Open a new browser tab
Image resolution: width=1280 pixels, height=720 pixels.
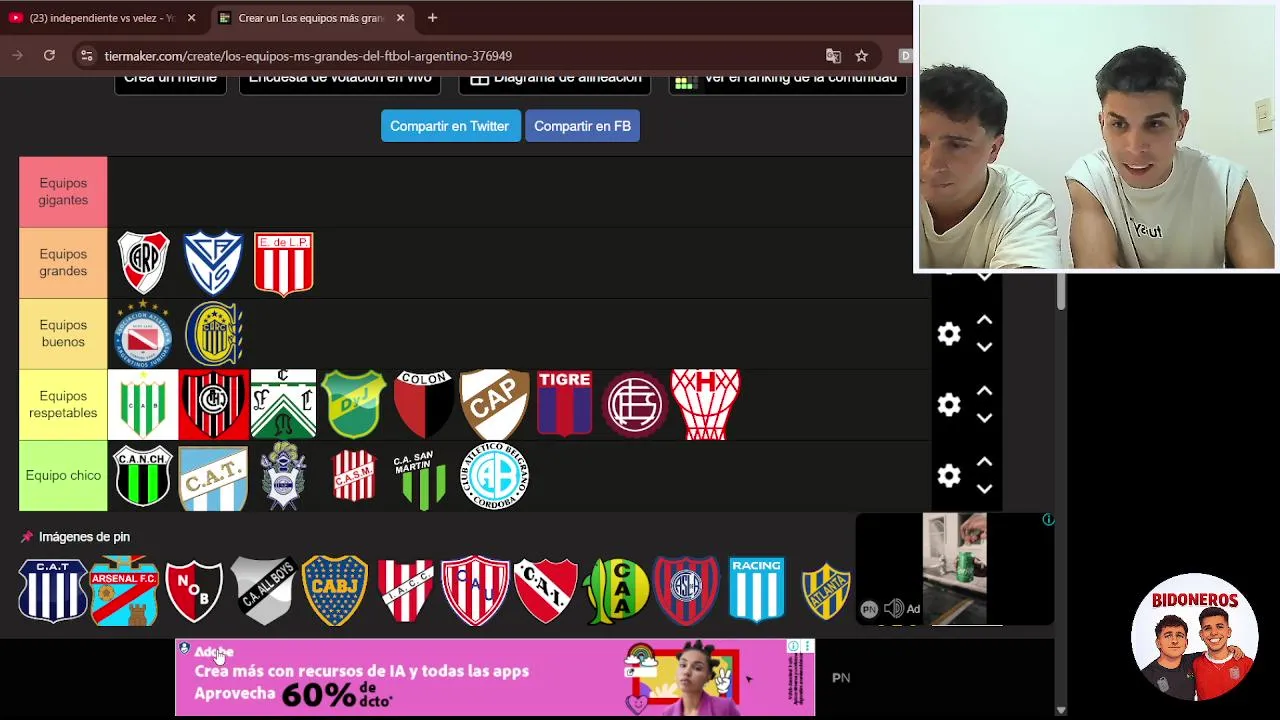432,18
